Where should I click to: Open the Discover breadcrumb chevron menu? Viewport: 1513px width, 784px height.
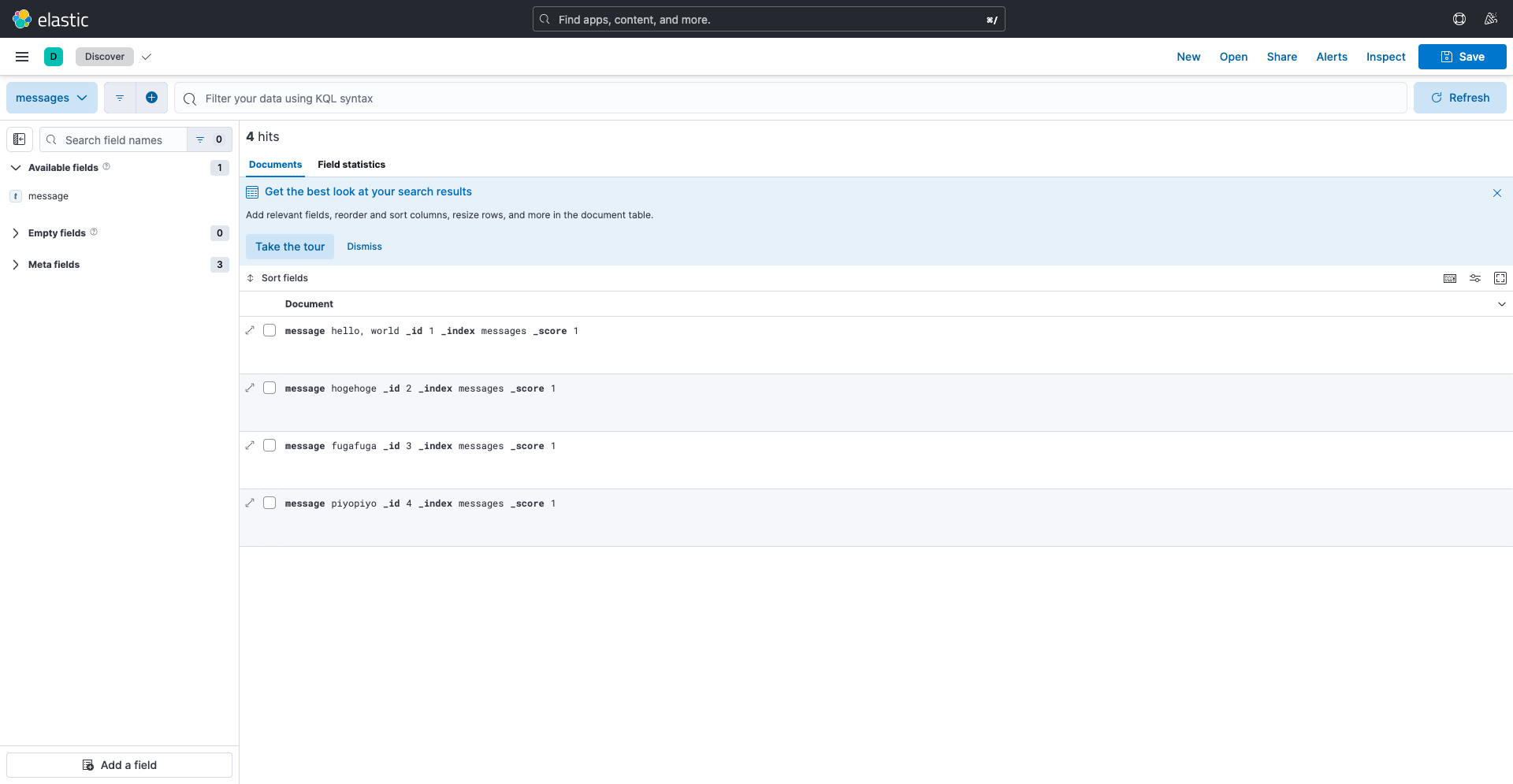[147, 57]
